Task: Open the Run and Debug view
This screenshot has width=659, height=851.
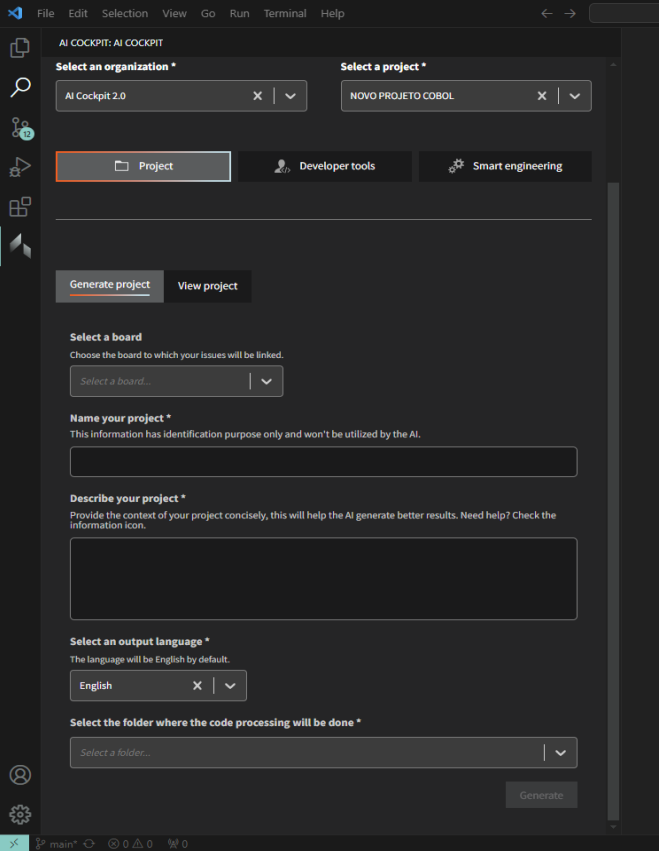Action: 20,167
